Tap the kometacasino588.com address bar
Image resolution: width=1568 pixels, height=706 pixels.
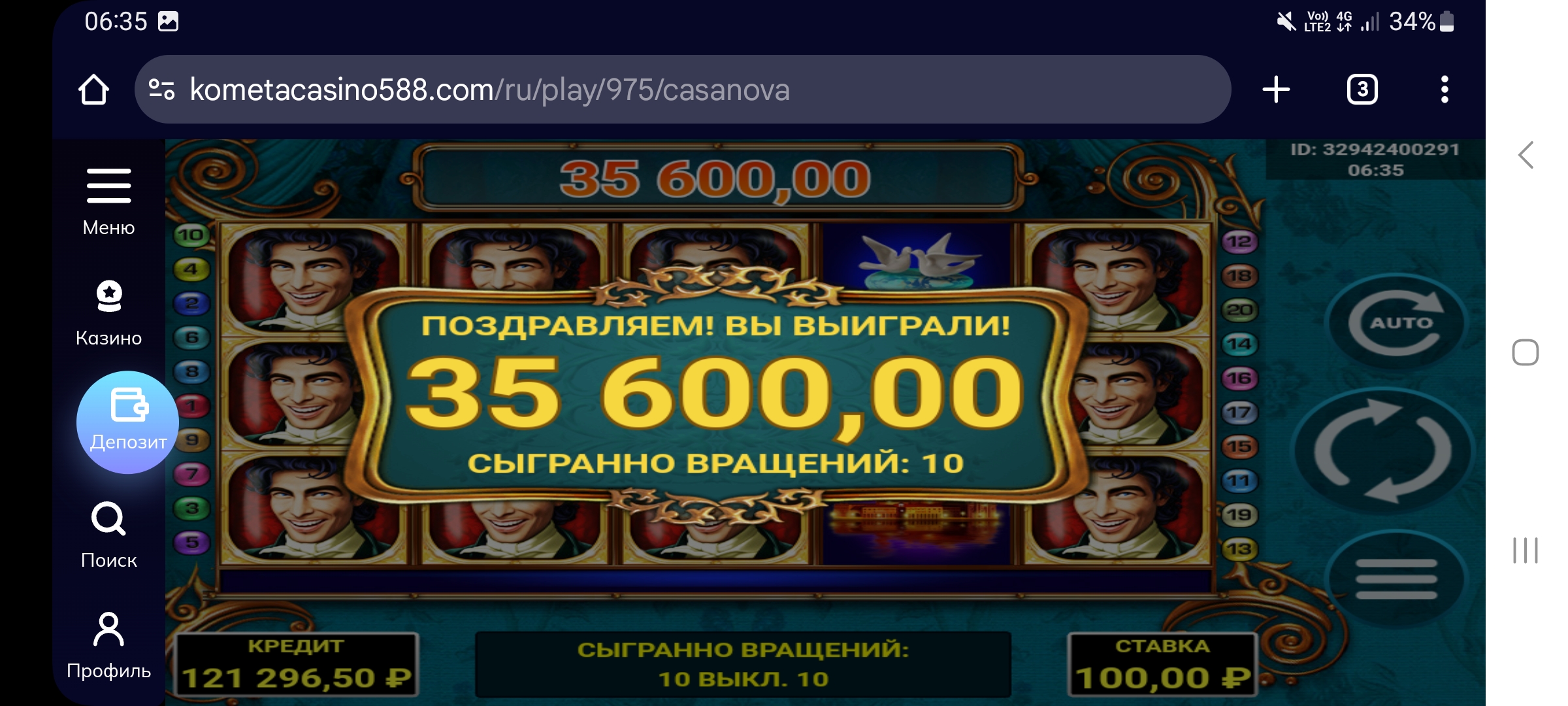point(683,90)
